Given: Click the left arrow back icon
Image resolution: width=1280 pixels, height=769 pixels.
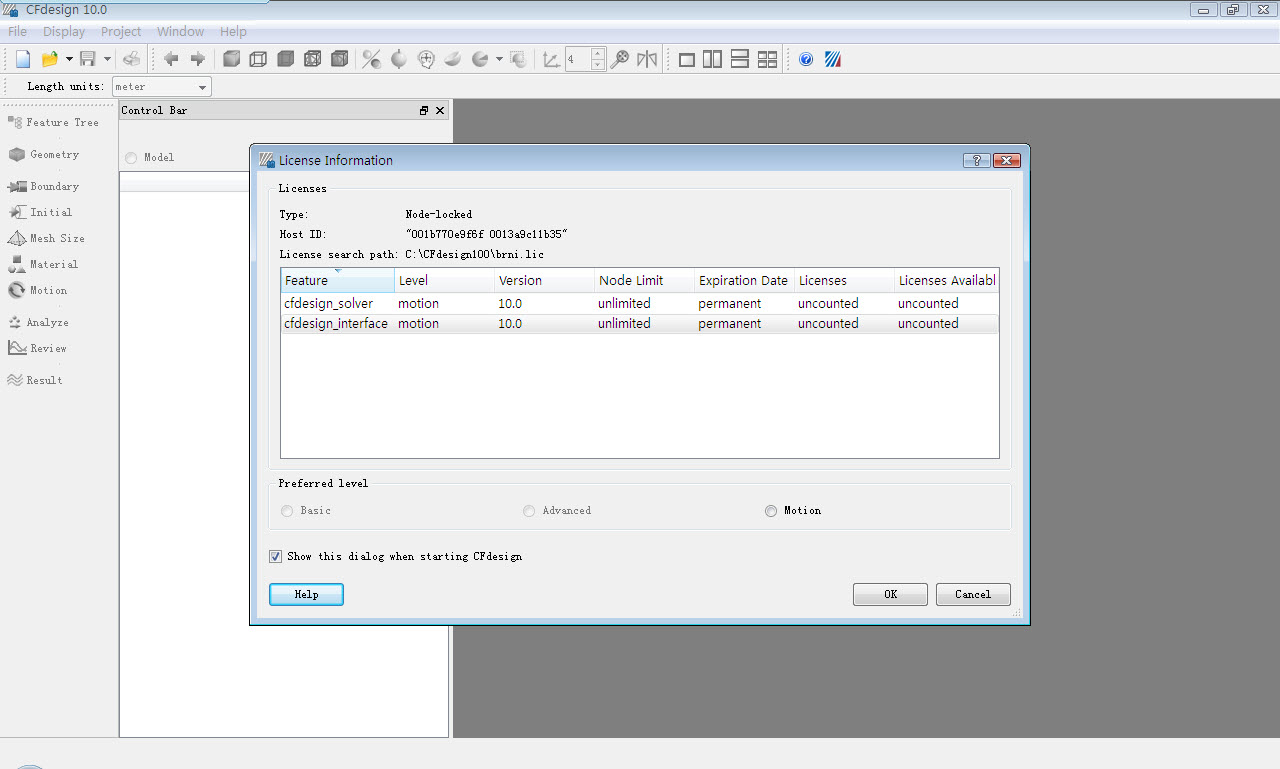Looking at the screenshot, I should tap(171, 59).
